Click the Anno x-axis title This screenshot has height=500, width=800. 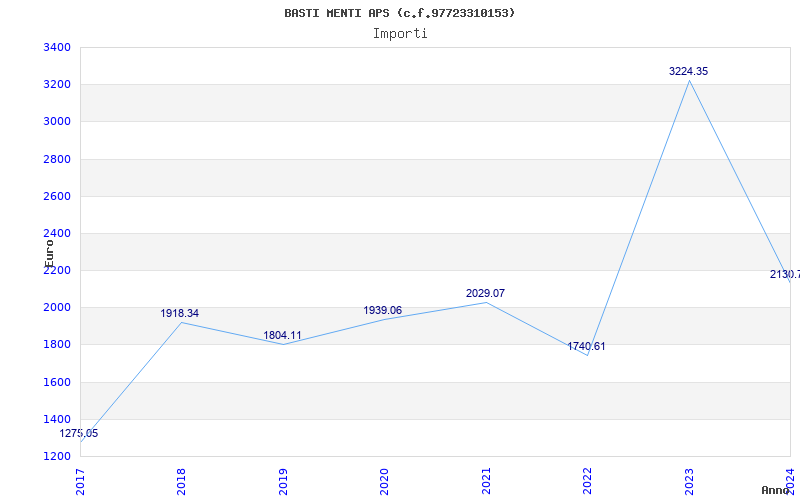[778, 490]
